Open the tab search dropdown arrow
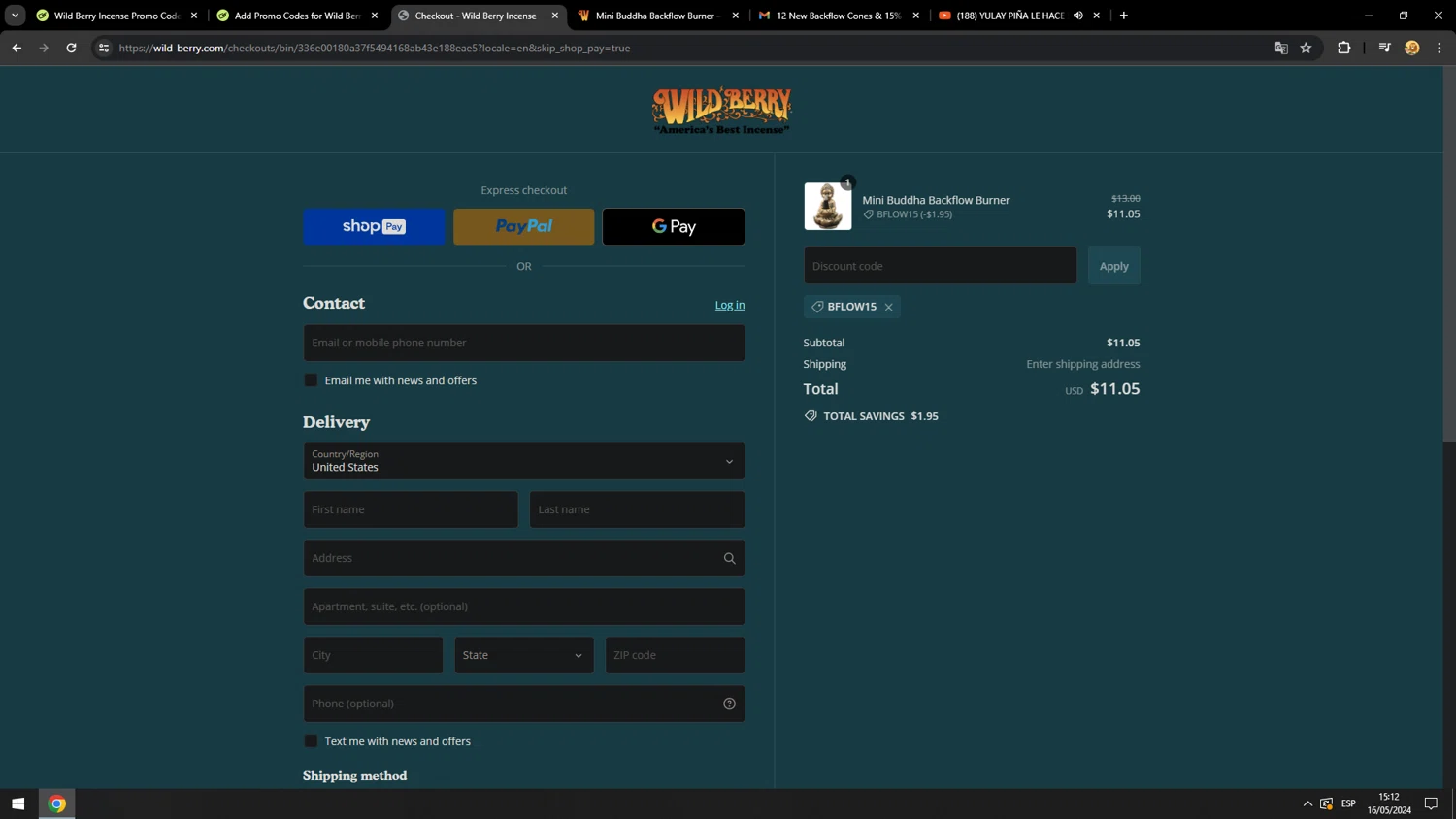Viewport: 1456px width, 819px height. pyautogui.click(x=15, y=16)
